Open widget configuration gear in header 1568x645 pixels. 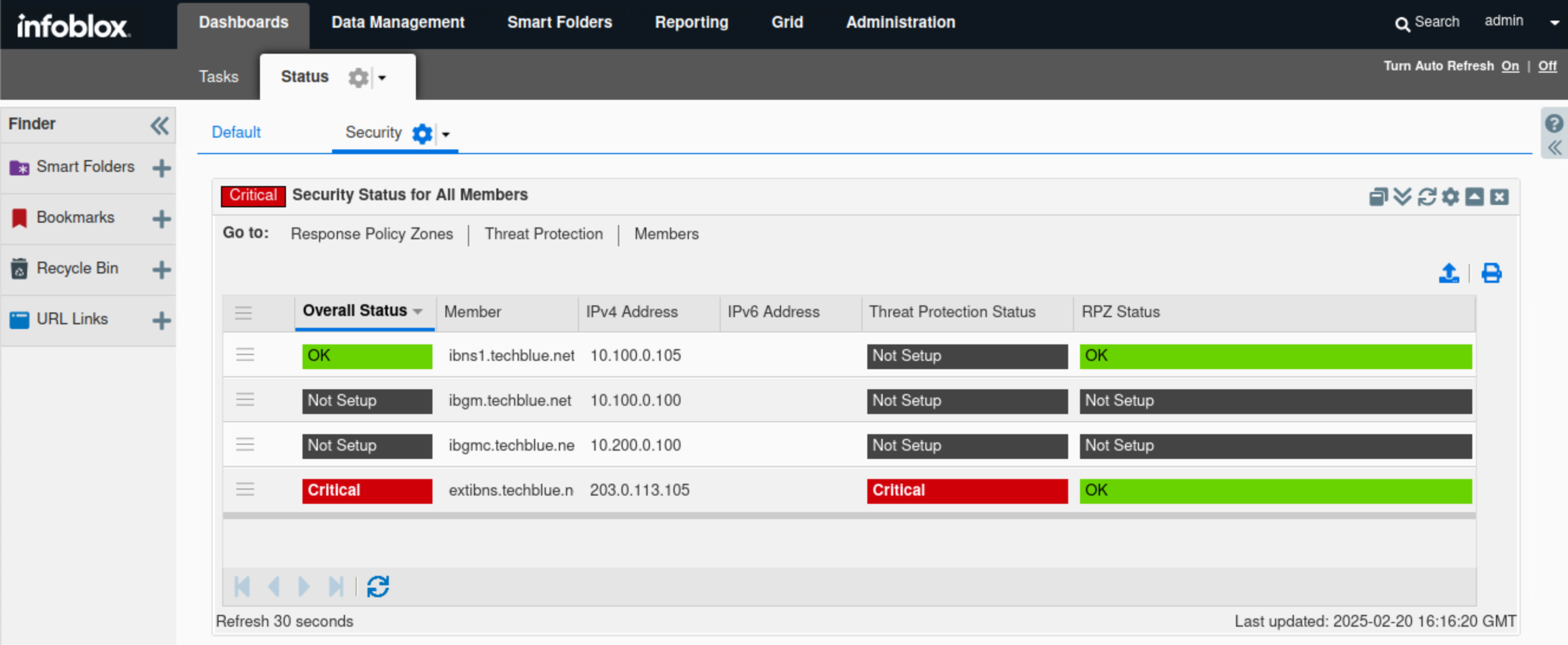coord(1450,197)
